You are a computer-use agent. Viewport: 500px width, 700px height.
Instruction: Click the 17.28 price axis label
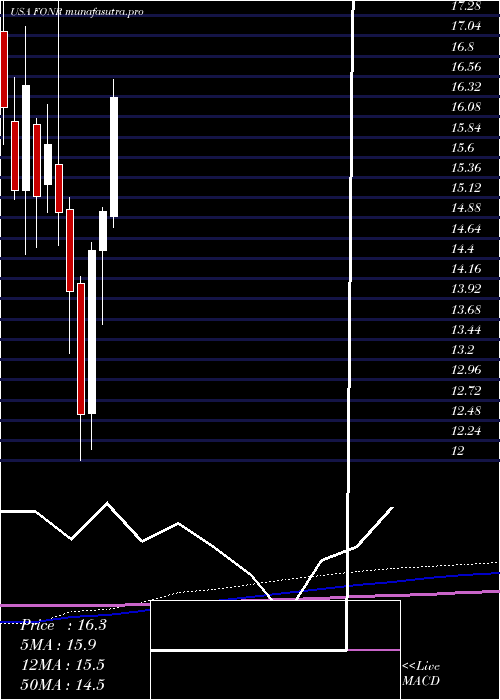(x=466, y=6)
